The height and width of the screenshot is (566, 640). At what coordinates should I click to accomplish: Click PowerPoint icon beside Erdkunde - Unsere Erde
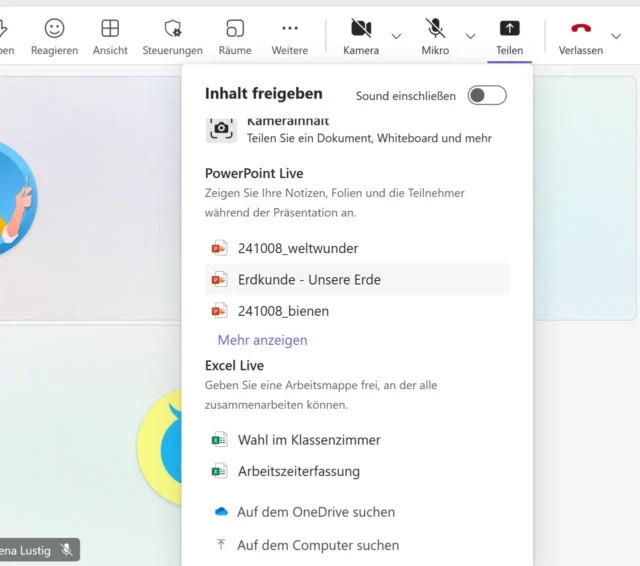coord(219,279)
